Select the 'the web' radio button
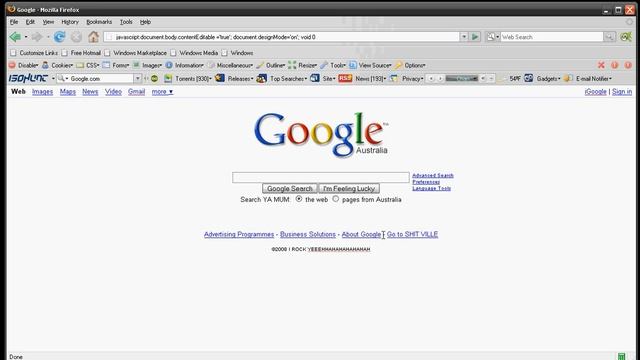640x360 pixels. coord(299,199)
